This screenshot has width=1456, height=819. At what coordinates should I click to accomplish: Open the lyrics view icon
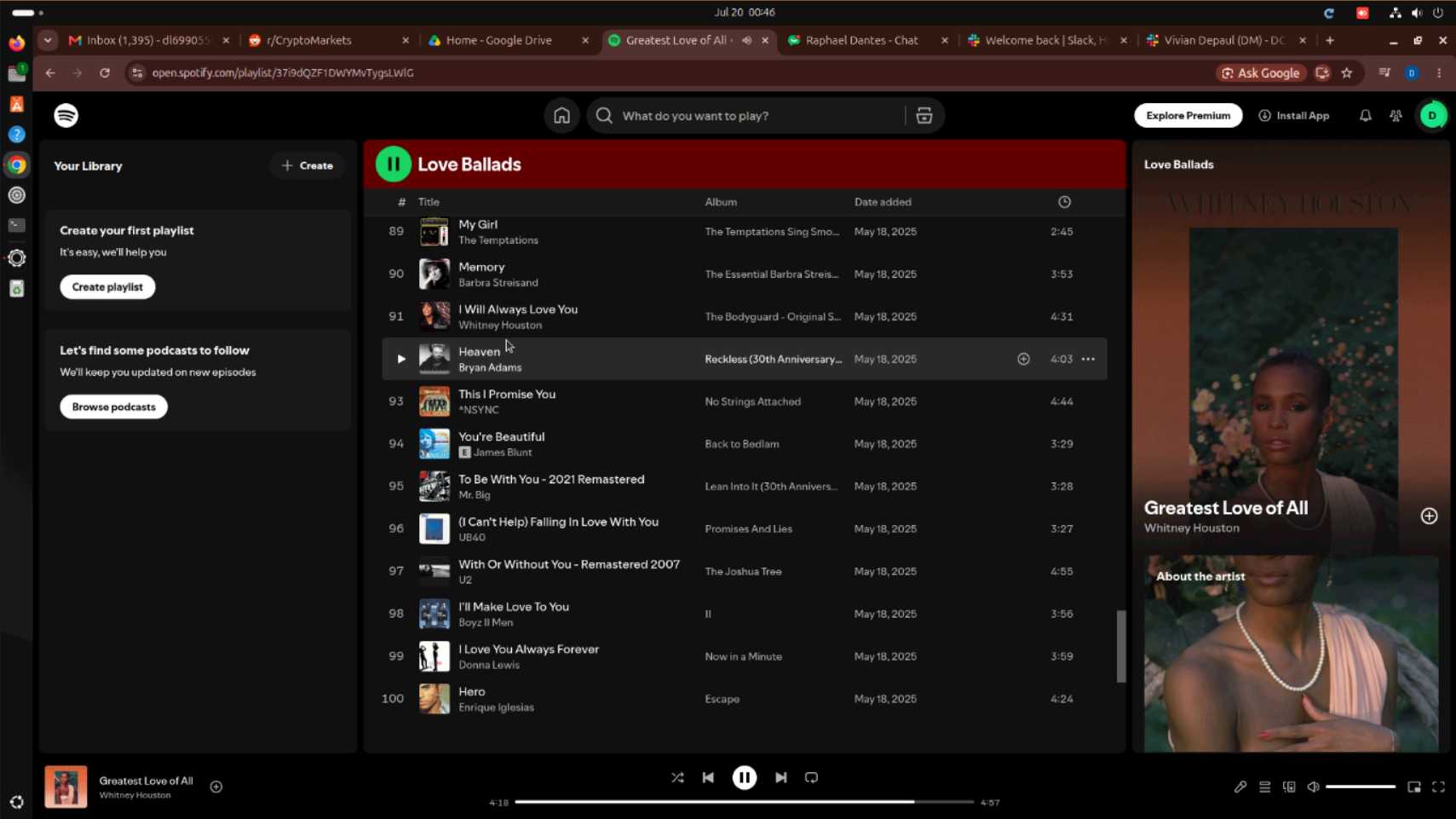point(1240,787)
